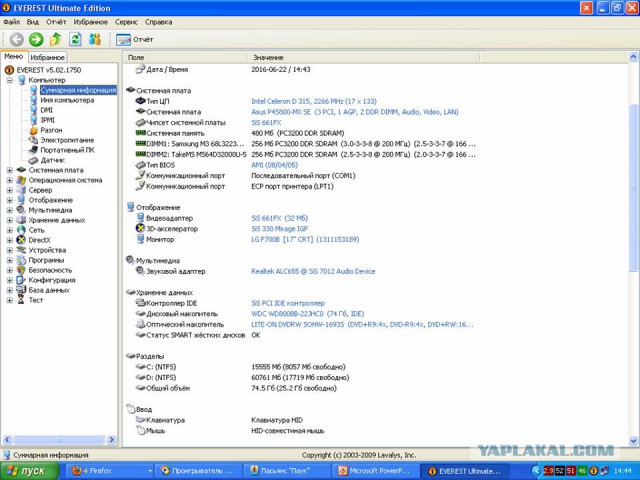The image size is (640, 480).
Task: Switch to the Меню tab
Action: 13,57
